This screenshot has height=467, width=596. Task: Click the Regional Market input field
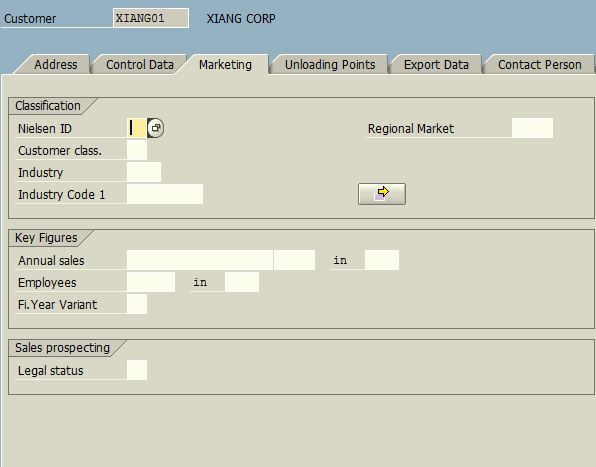coord(532,128)
